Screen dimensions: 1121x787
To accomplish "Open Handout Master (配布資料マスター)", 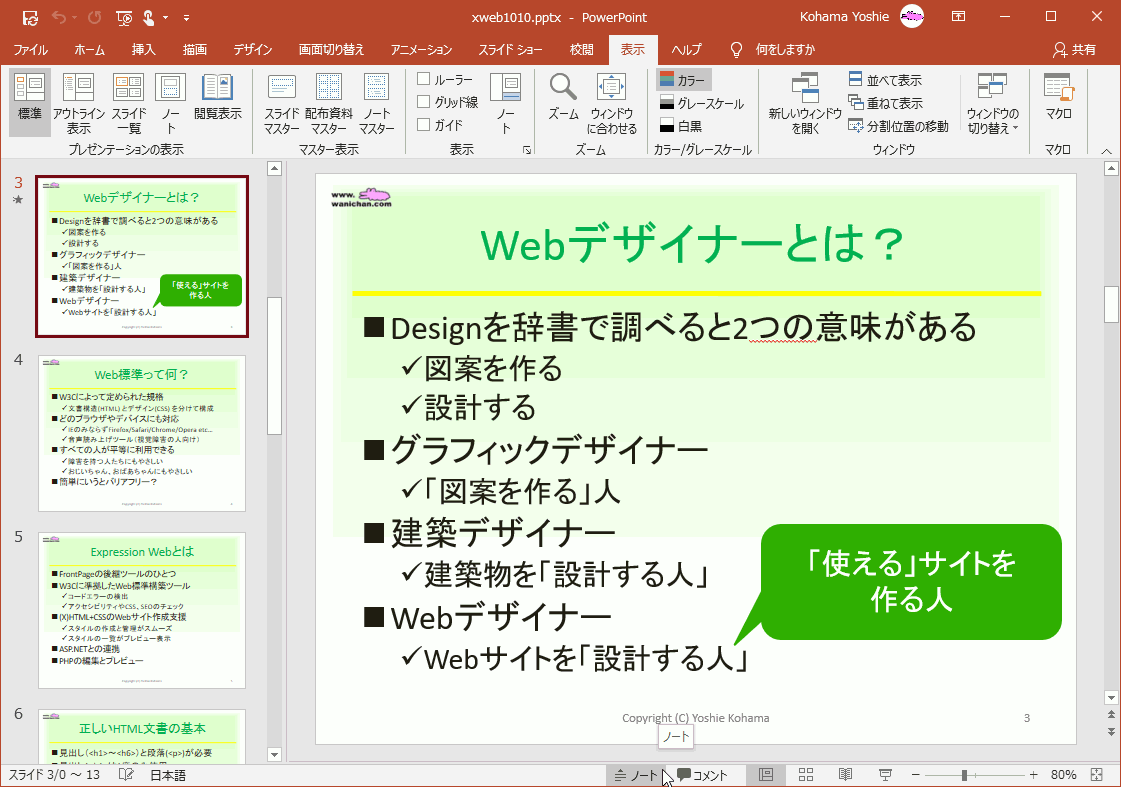I will pyautogui.click(x=328, y=103).
